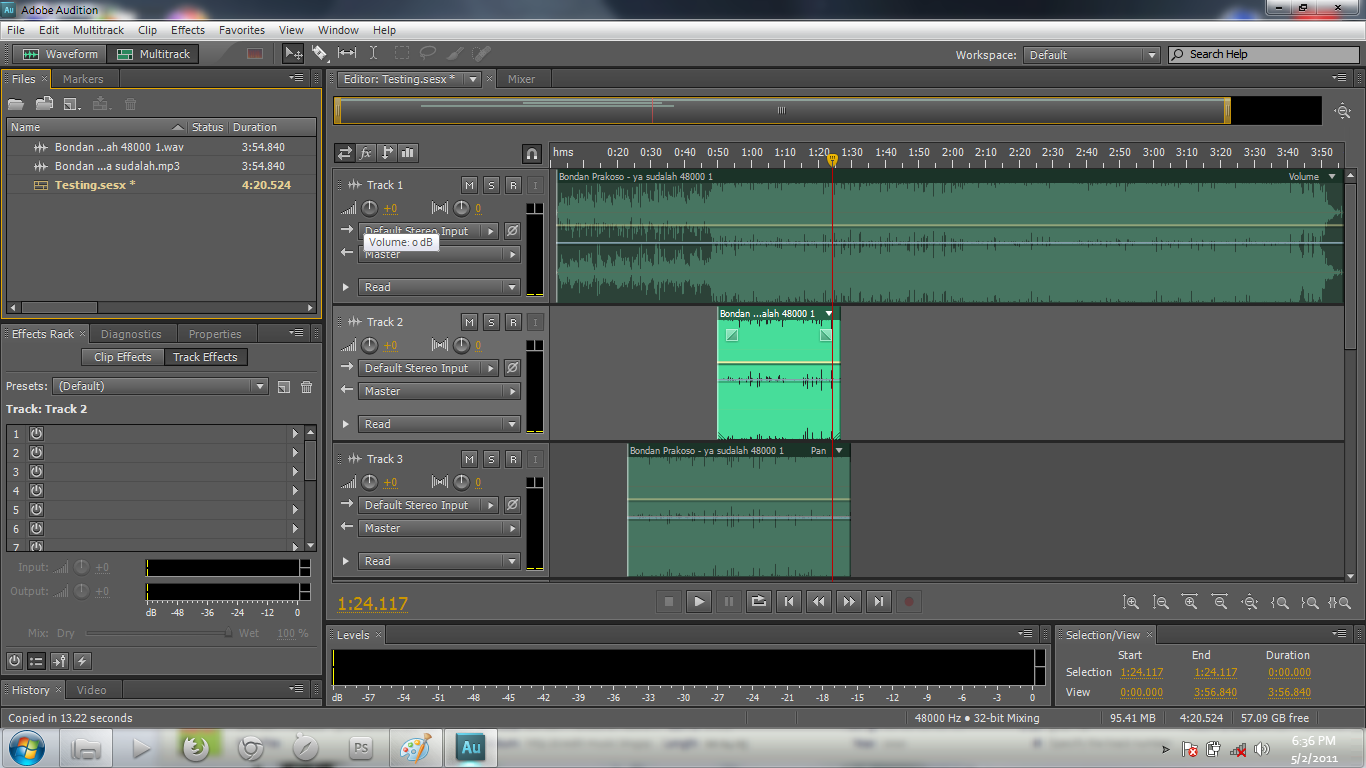Click the volume speaker icon in system tray
The width and height of the screenshot is (1366, 768).
pos(1262,749)
